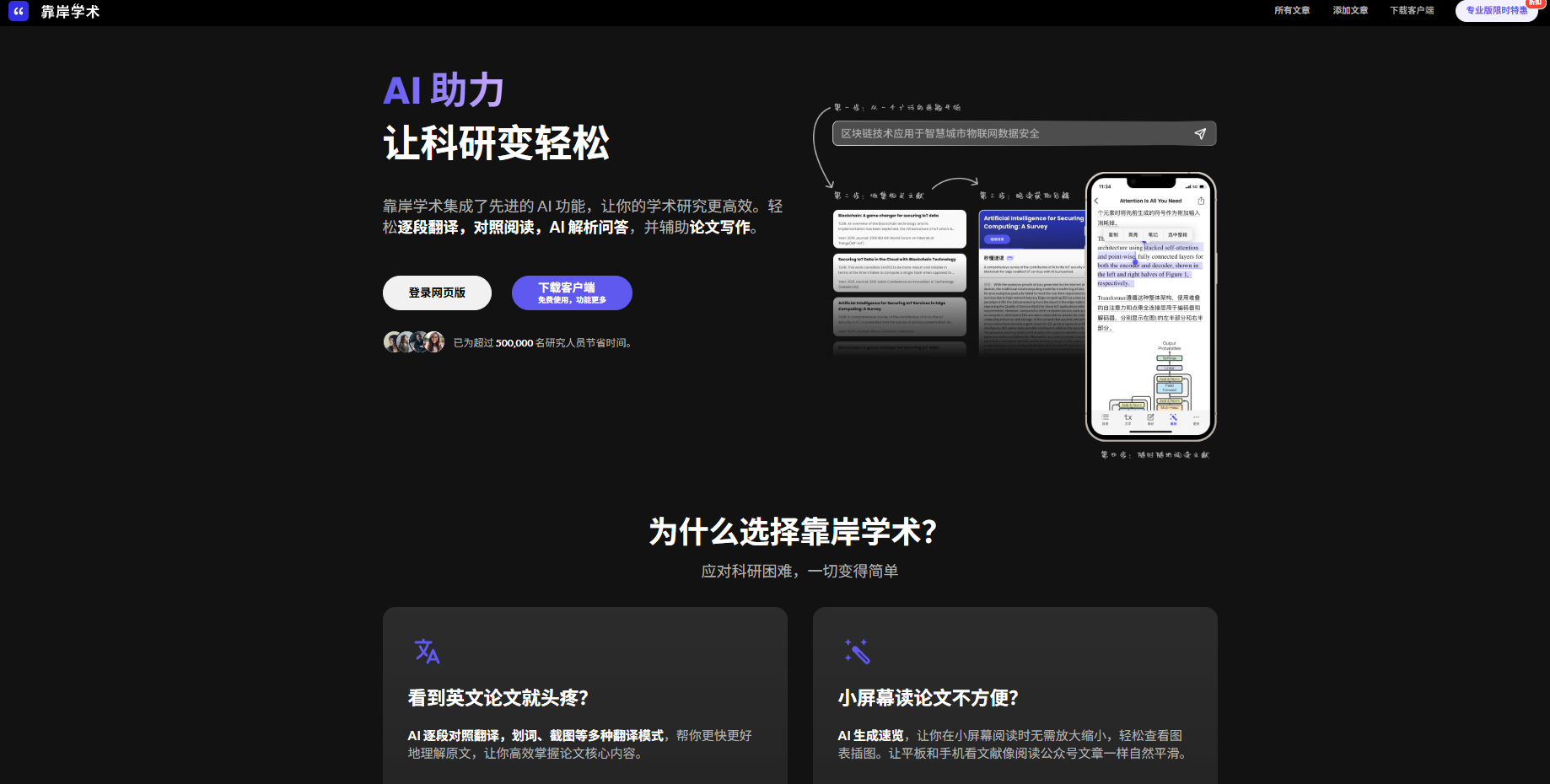Click the purple 下载客户端 免费使用 button
The image size is (1550, 784).
[x=572, y=293]
